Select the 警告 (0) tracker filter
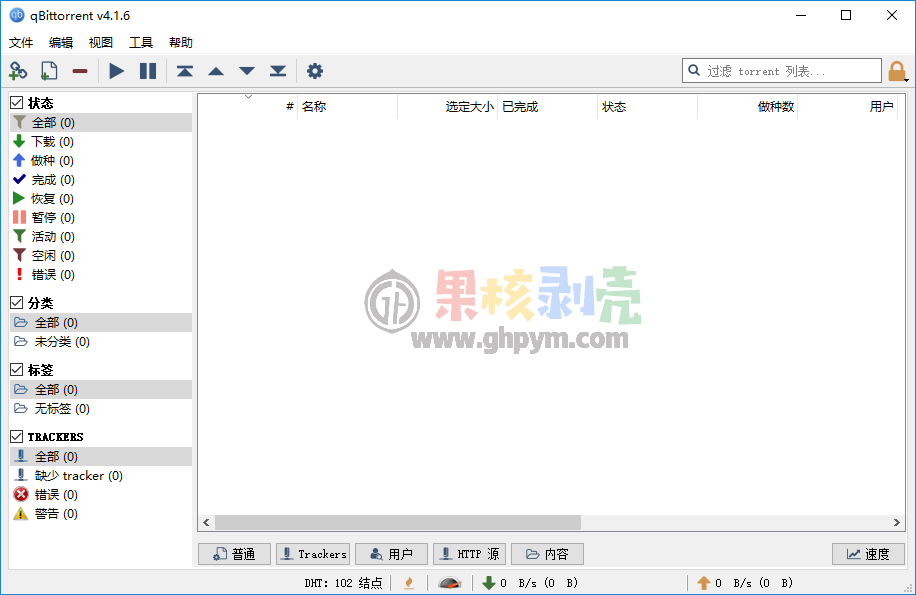 101,514
